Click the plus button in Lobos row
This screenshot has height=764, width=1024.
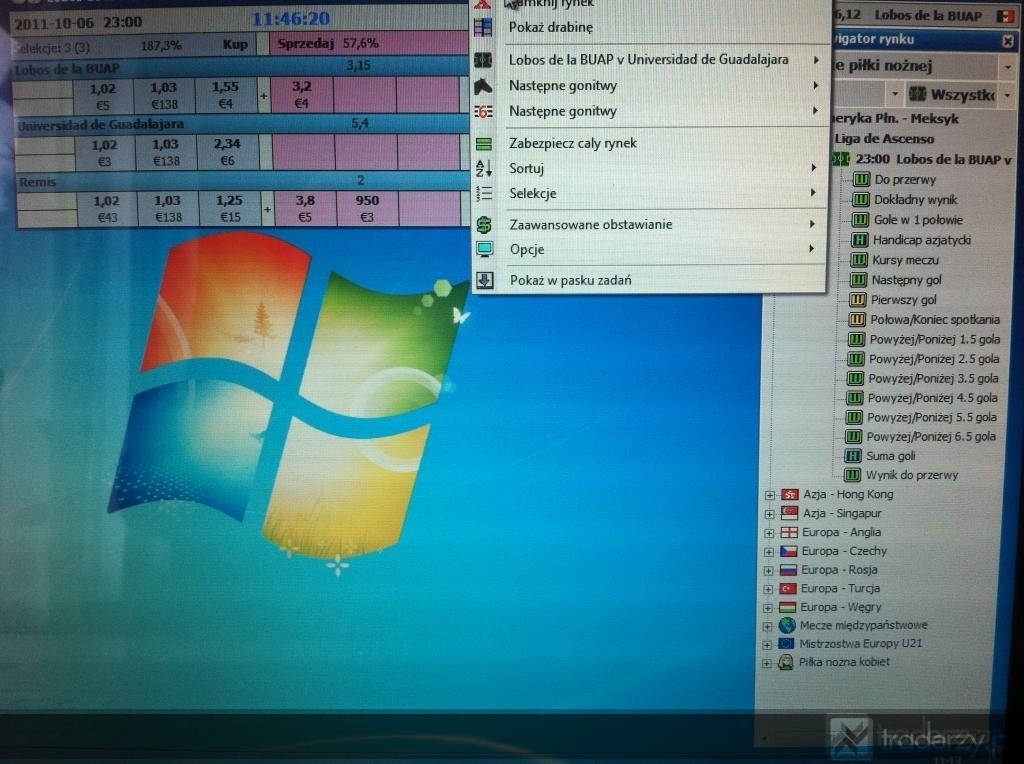click(264, 95)
